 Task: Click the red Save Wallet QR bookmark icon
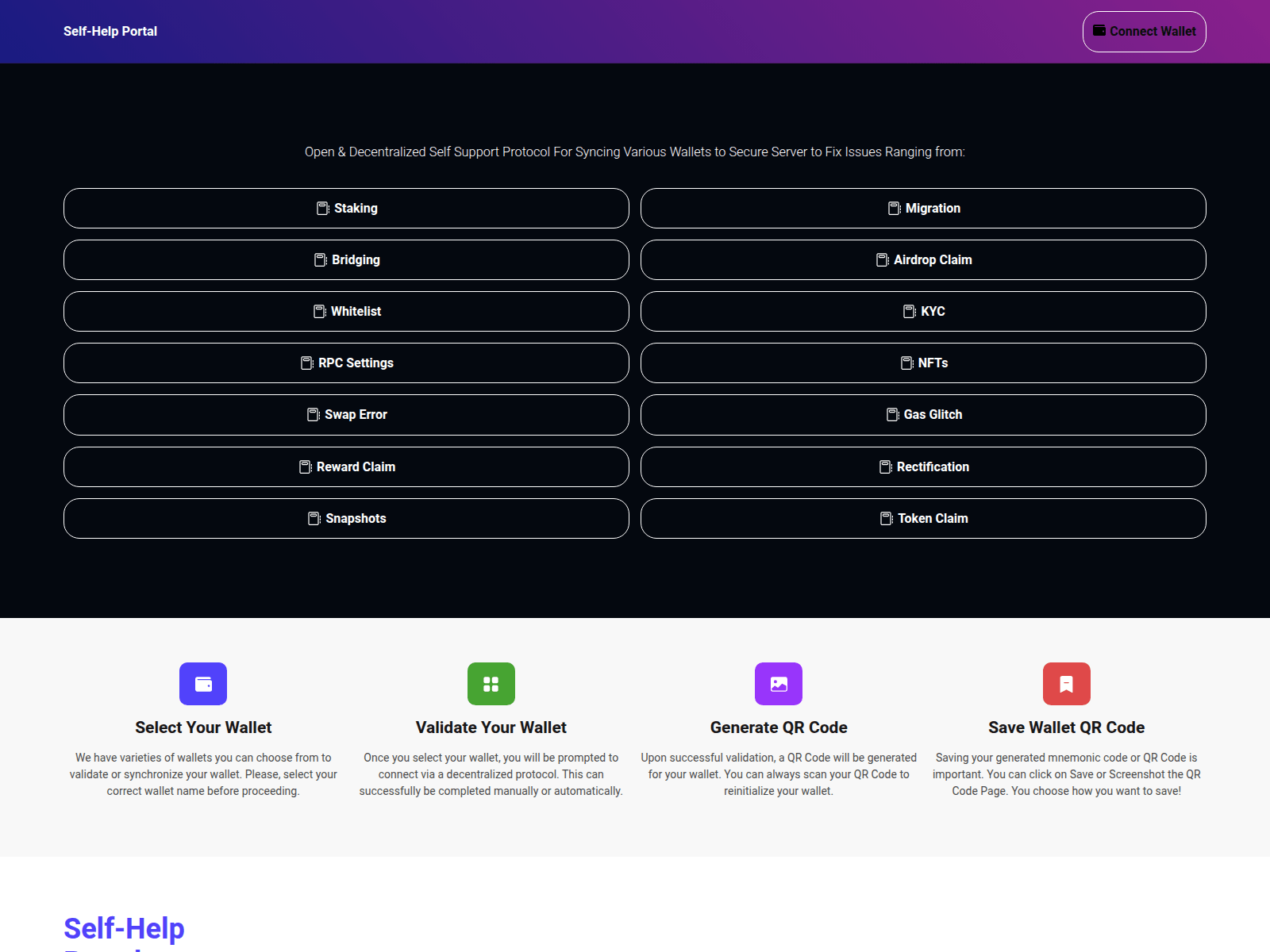pyautogui.click(x=1067, y=684)
